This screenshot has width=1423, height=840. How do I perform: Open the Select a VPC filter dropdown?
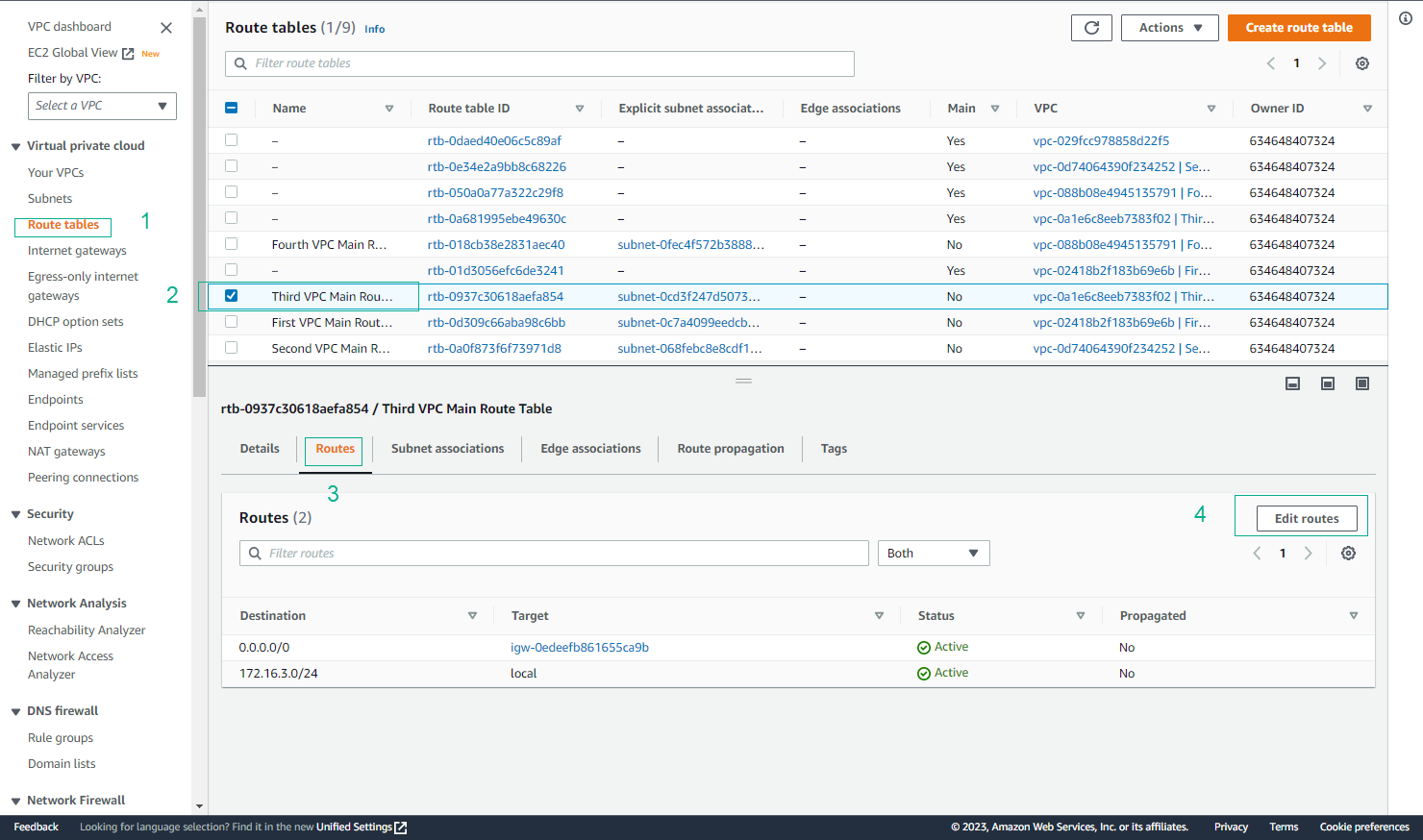pos(102,106)
